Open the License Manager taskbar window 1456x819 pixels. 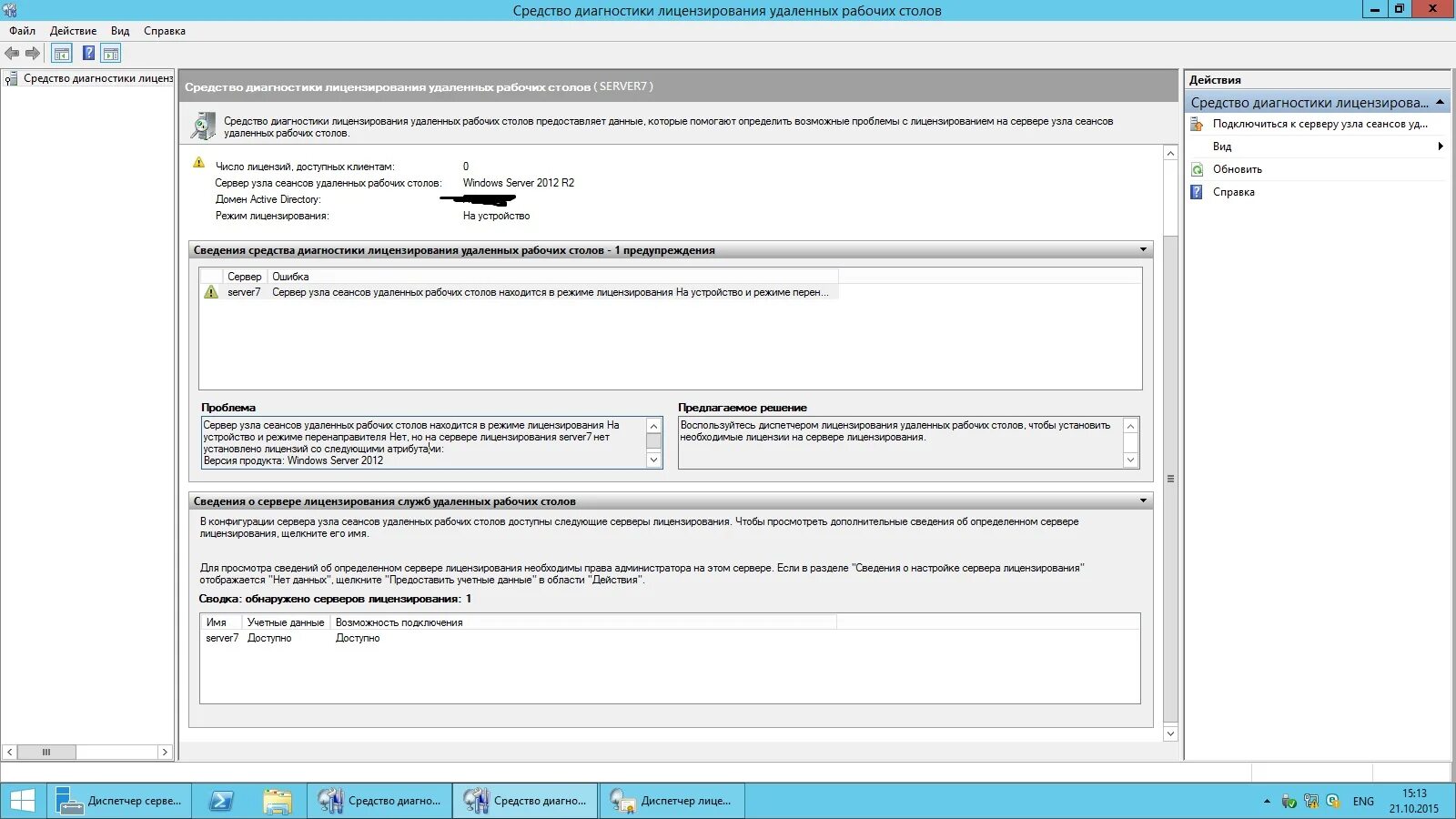point(671,801)
